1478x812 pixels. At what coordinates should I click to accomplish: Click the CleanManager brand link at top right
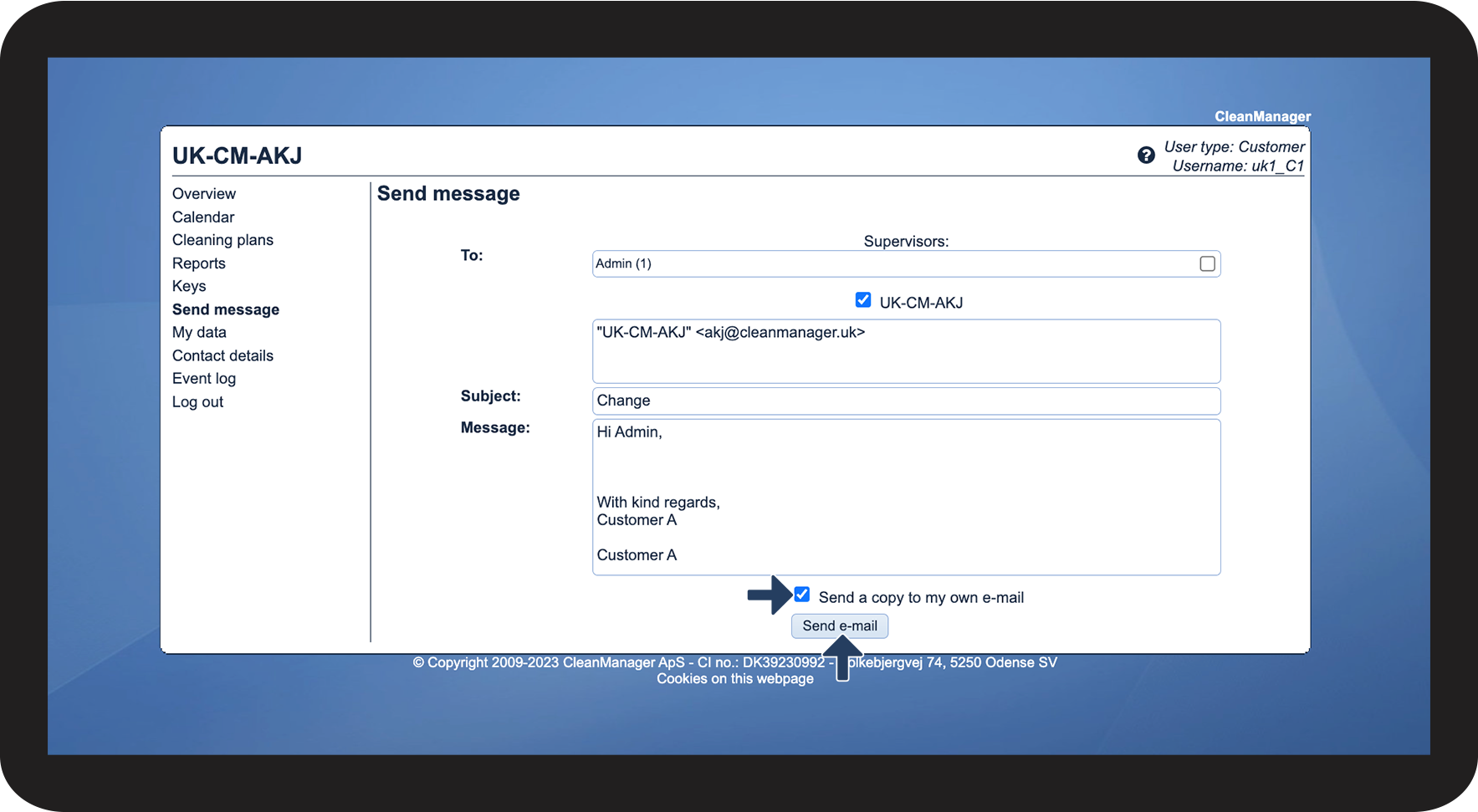(x=1262, y=116)
